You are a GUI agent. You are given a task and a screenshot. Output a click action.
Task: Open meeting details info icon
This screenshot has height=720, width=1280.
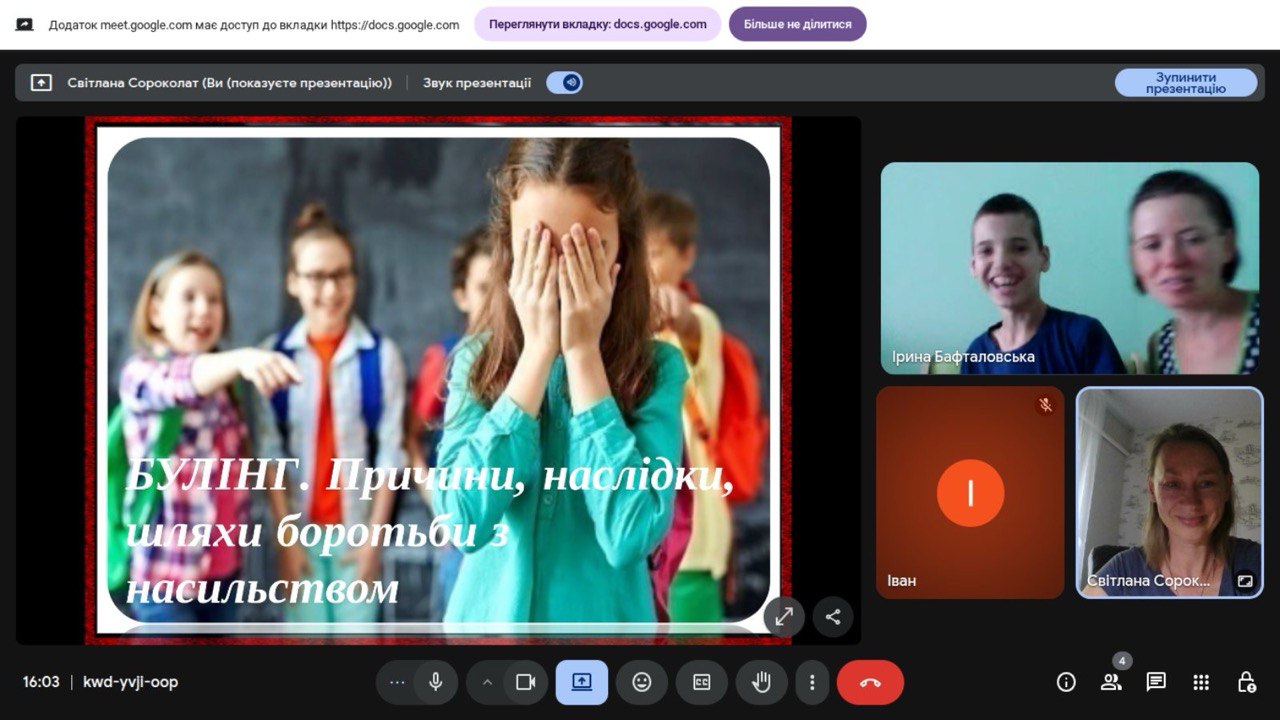(x=1066, y=682)
